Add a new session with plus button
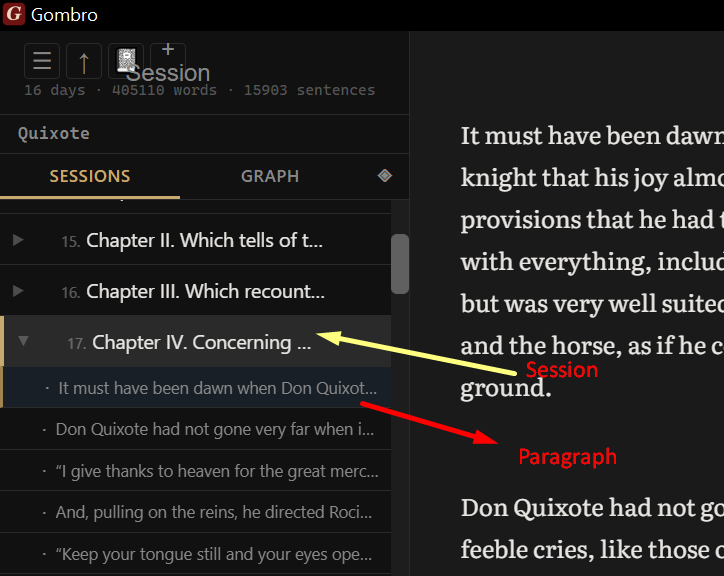This screenshot has width=724, height=576. click(168, 61)
